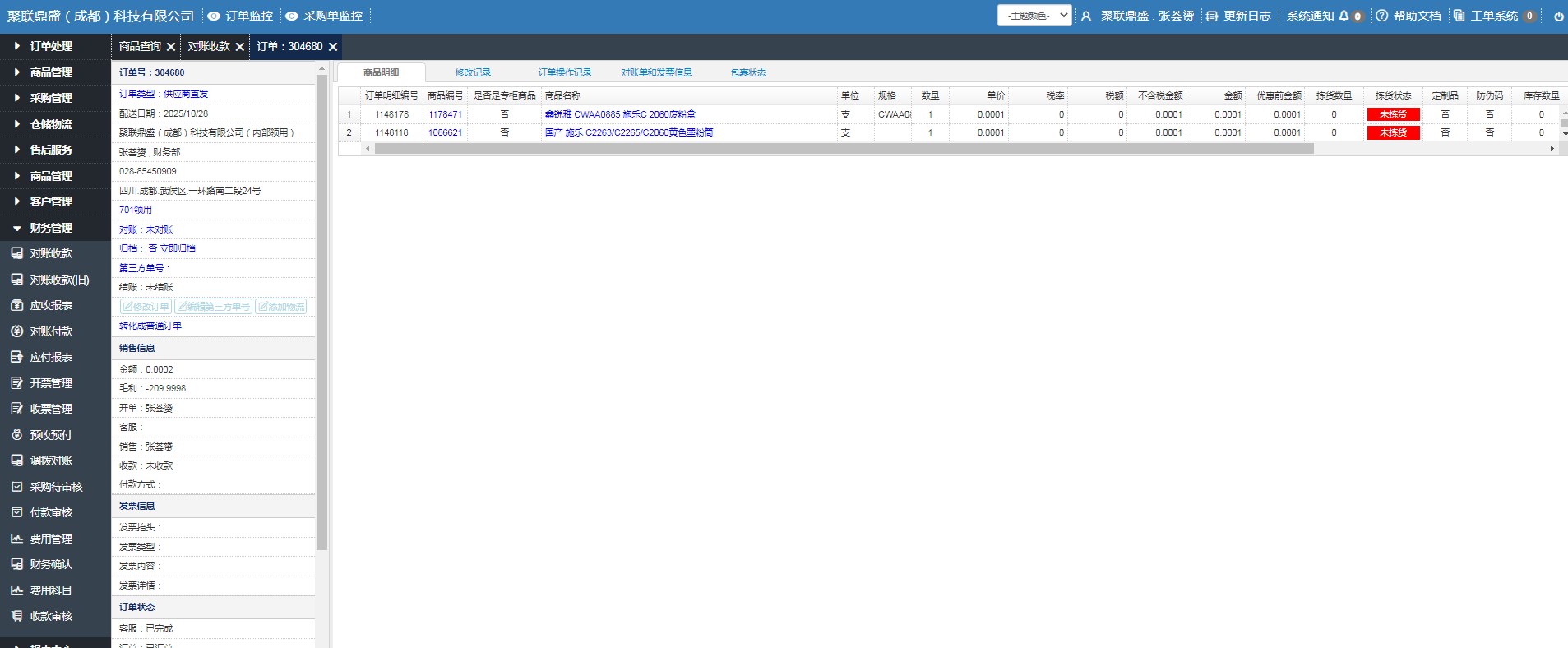This screenshot has width=1568, height=648.
Task: Open 更新日志 update log icon
Action: [1212, 16]
